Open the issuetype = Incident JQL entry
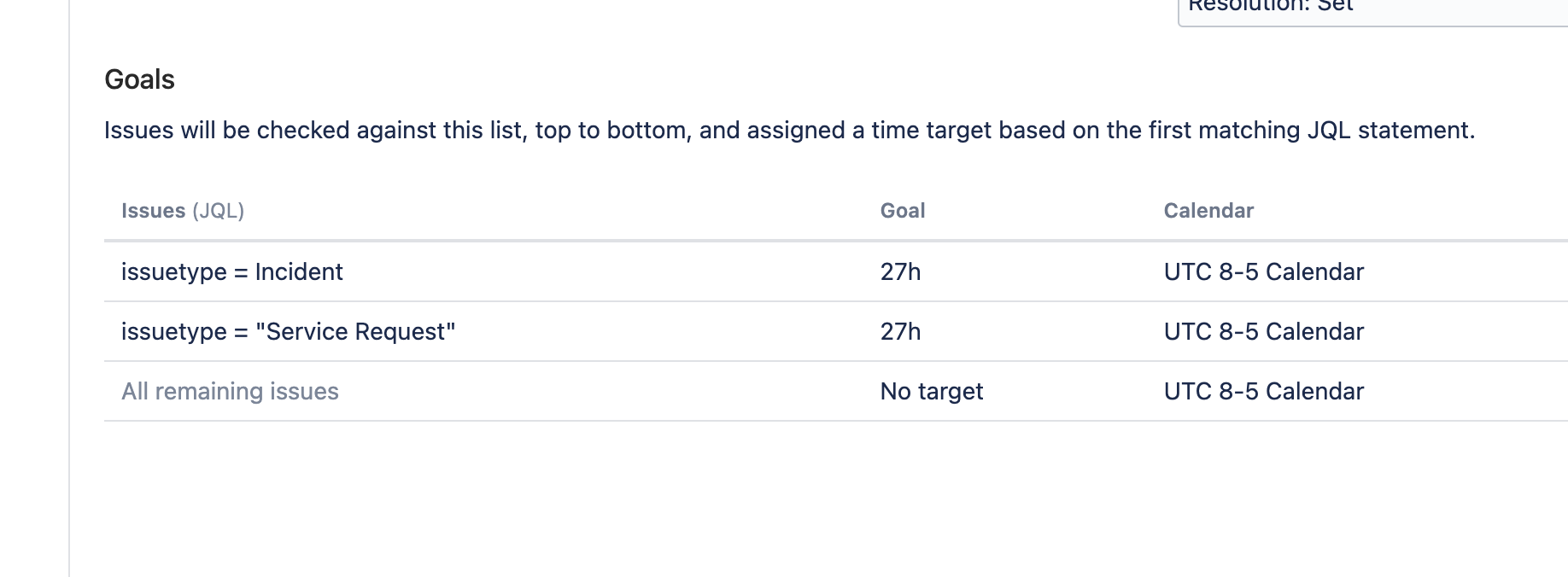Screen dimensions: 1568x577 click(x=231, y=271)
